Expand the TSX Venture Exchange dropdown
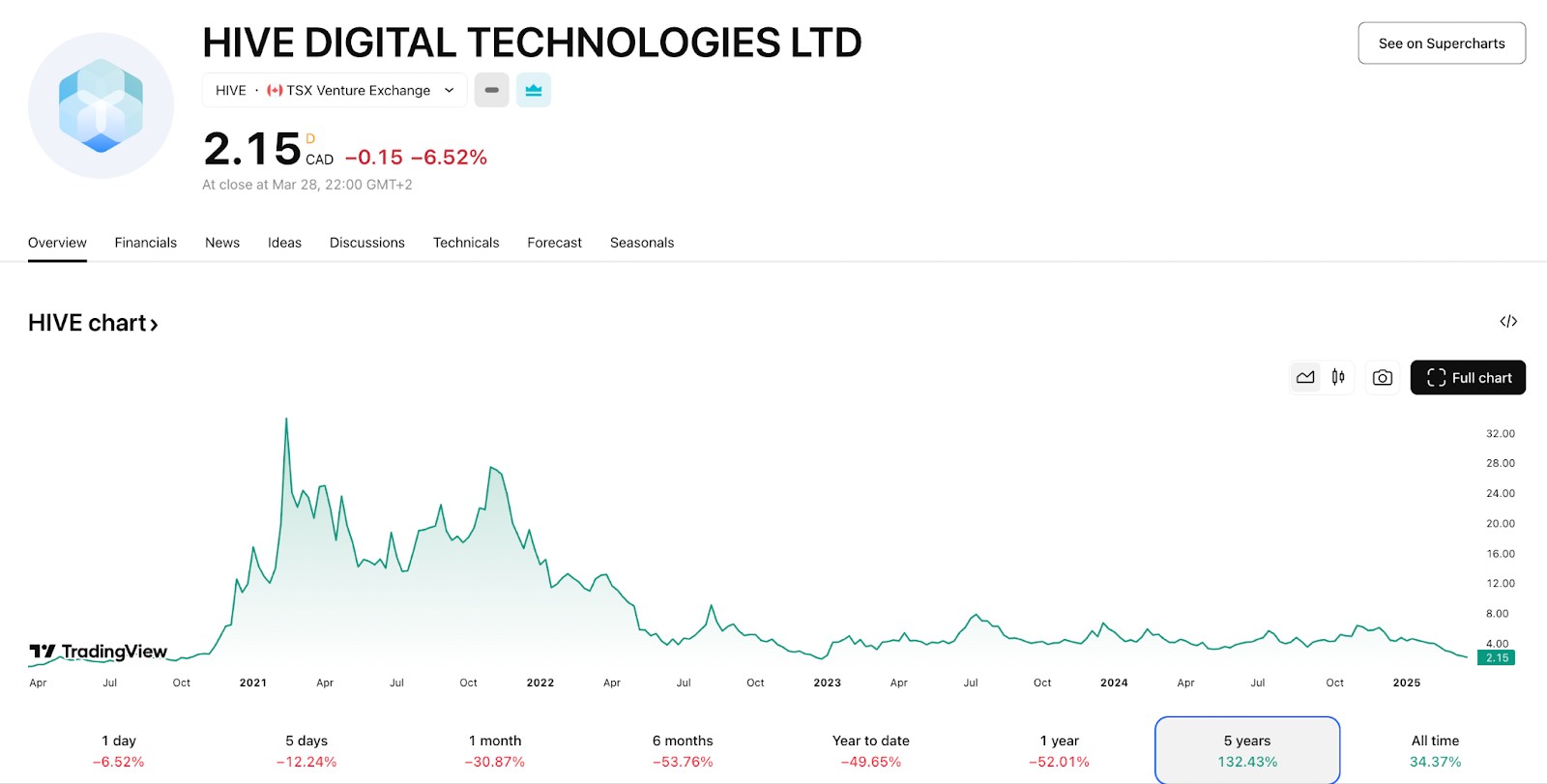 click(335, 90)
